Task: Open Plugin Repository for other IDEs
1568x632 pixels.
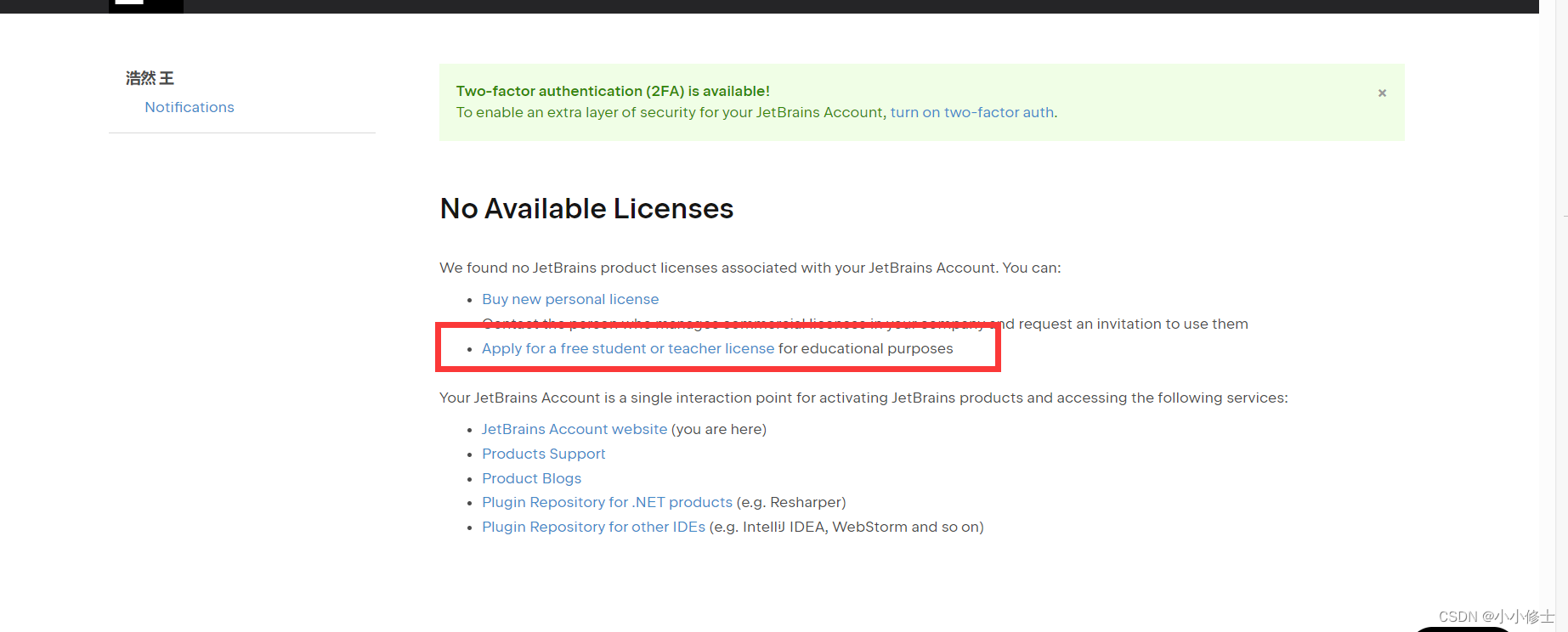Action: point(593,527)
